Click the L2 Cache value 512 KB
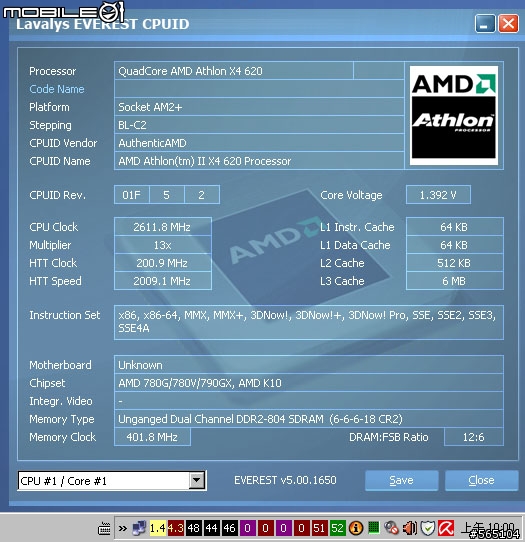525x542 pixels. (x=455, y=263)
